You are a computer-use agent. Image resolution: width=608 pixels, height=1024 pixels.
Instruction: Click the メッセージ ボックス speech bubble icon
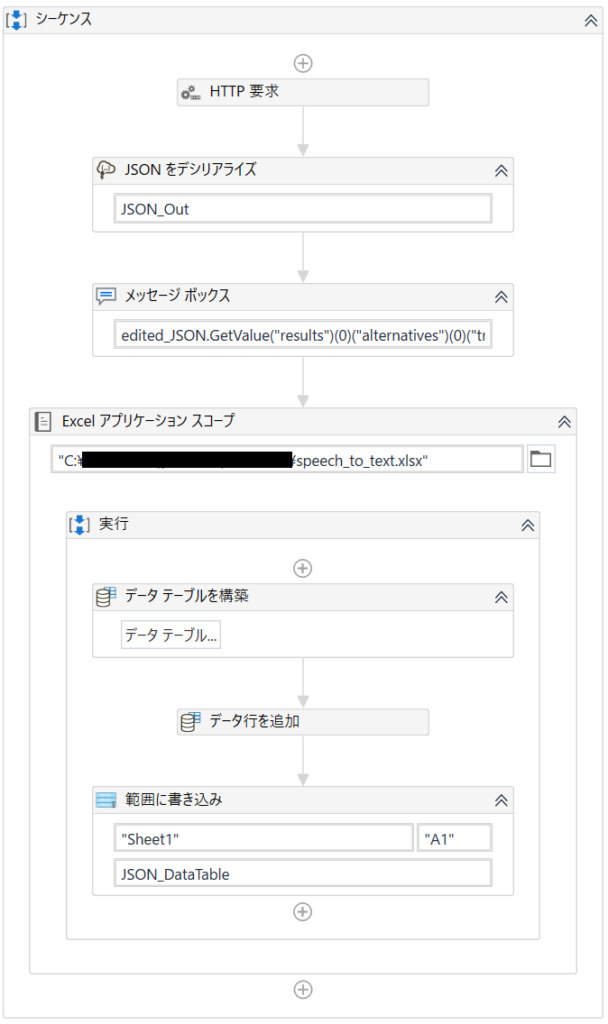106,296
